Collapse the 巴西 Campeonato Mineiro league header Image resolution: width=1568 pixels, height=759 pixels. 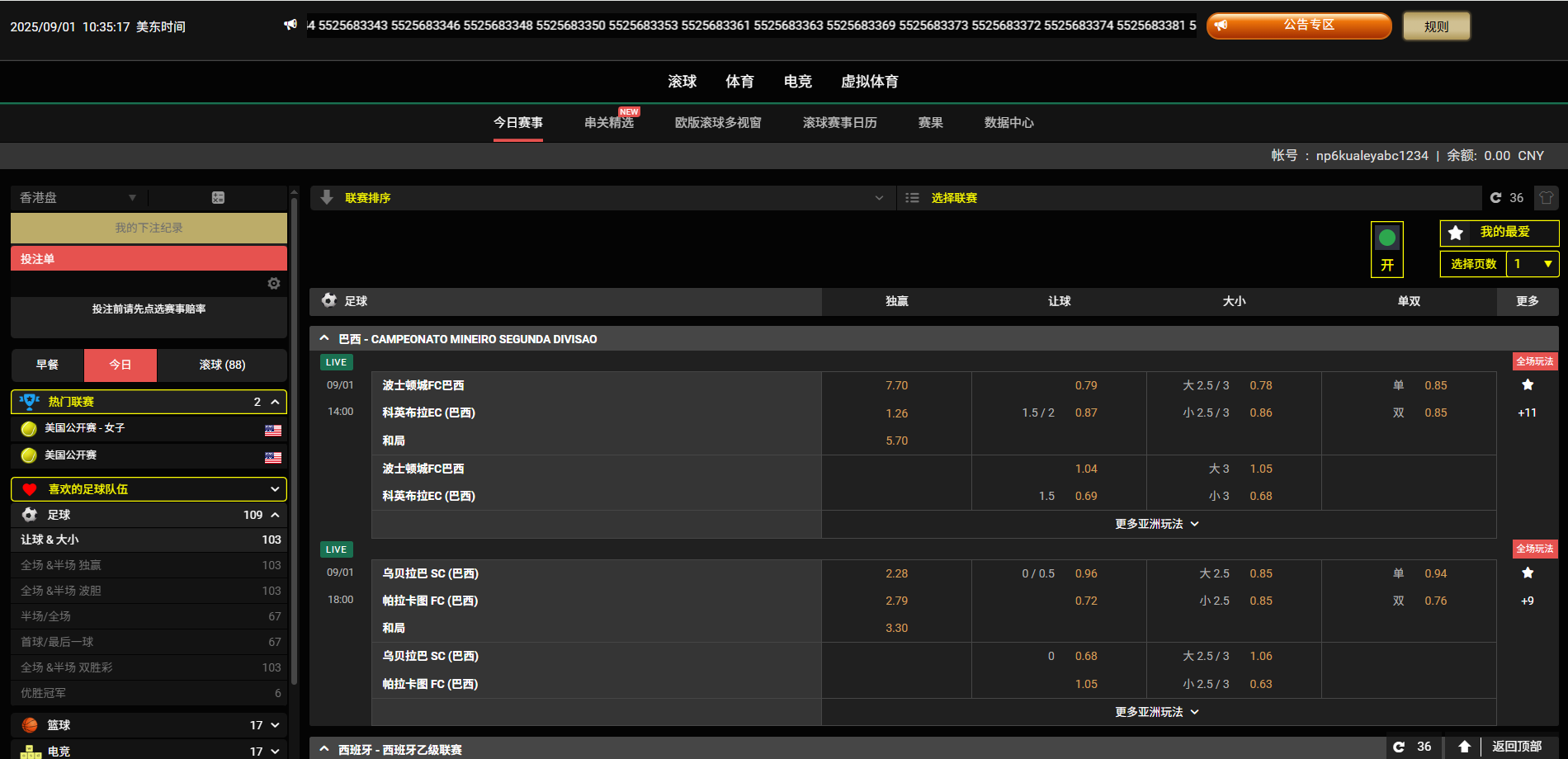(324, 339)
